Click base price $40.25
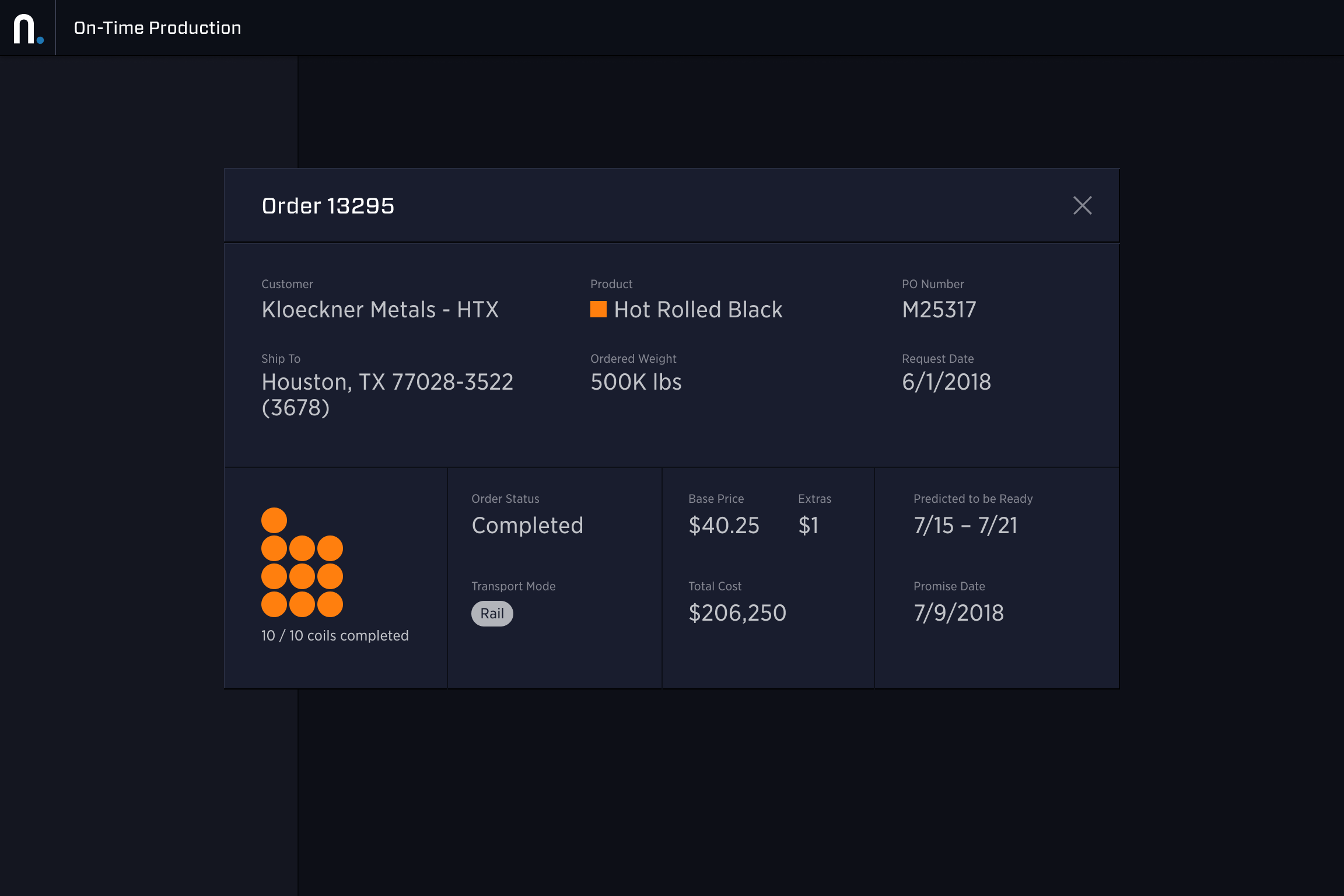The height and width of the screenshot is (896, 1344). point(724,526)
